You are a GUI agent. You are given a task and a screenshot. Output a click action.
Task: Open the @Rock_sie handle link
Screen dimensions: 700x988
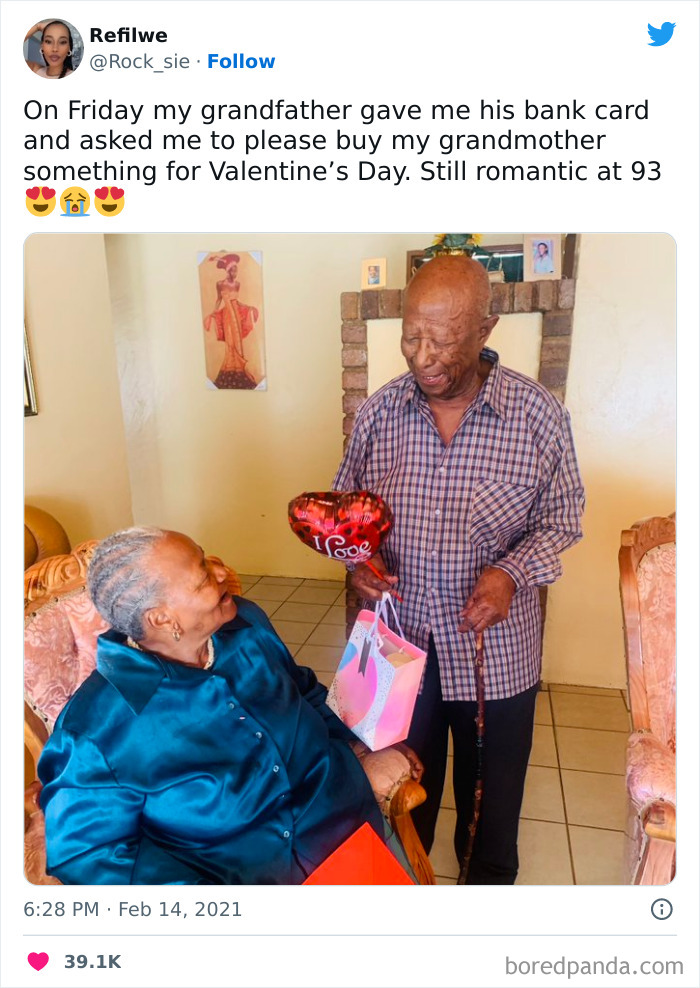click(139, 61)
